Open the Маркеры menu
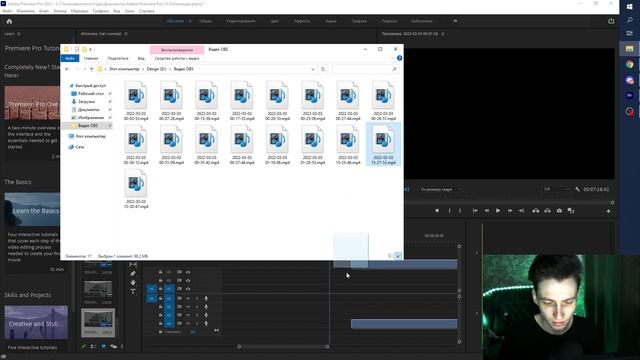Viewport: 640px width, 360px height. click(x=80, y=11)
